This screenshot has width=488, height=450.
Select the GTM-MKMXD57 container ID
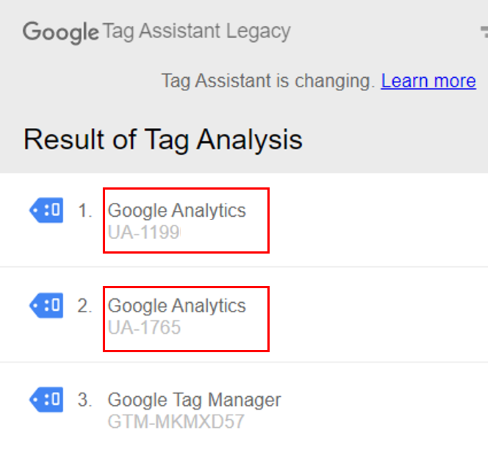coord(176,422)
